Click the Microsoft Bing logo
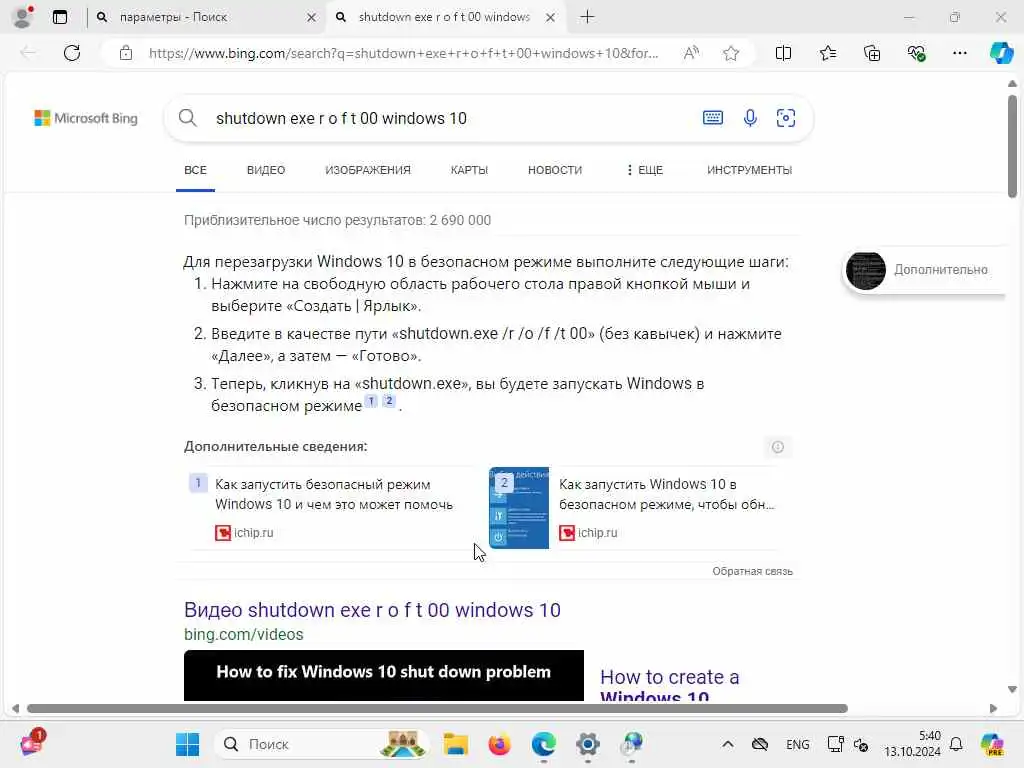 pos(86,118)
